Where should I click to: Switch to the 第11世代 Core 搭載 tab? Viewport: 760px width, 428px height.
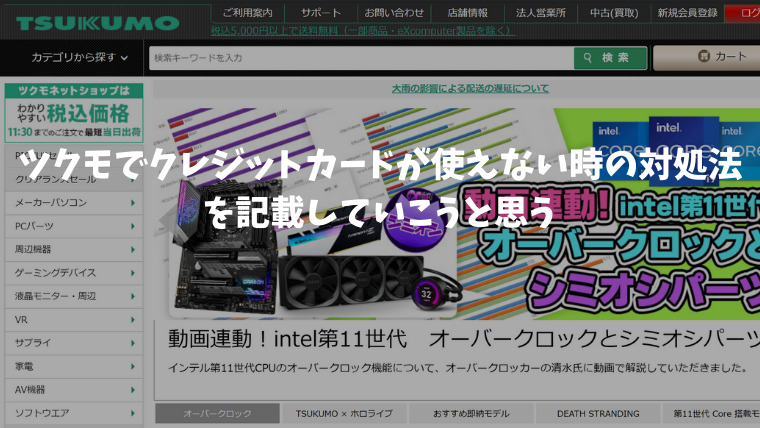711,413
